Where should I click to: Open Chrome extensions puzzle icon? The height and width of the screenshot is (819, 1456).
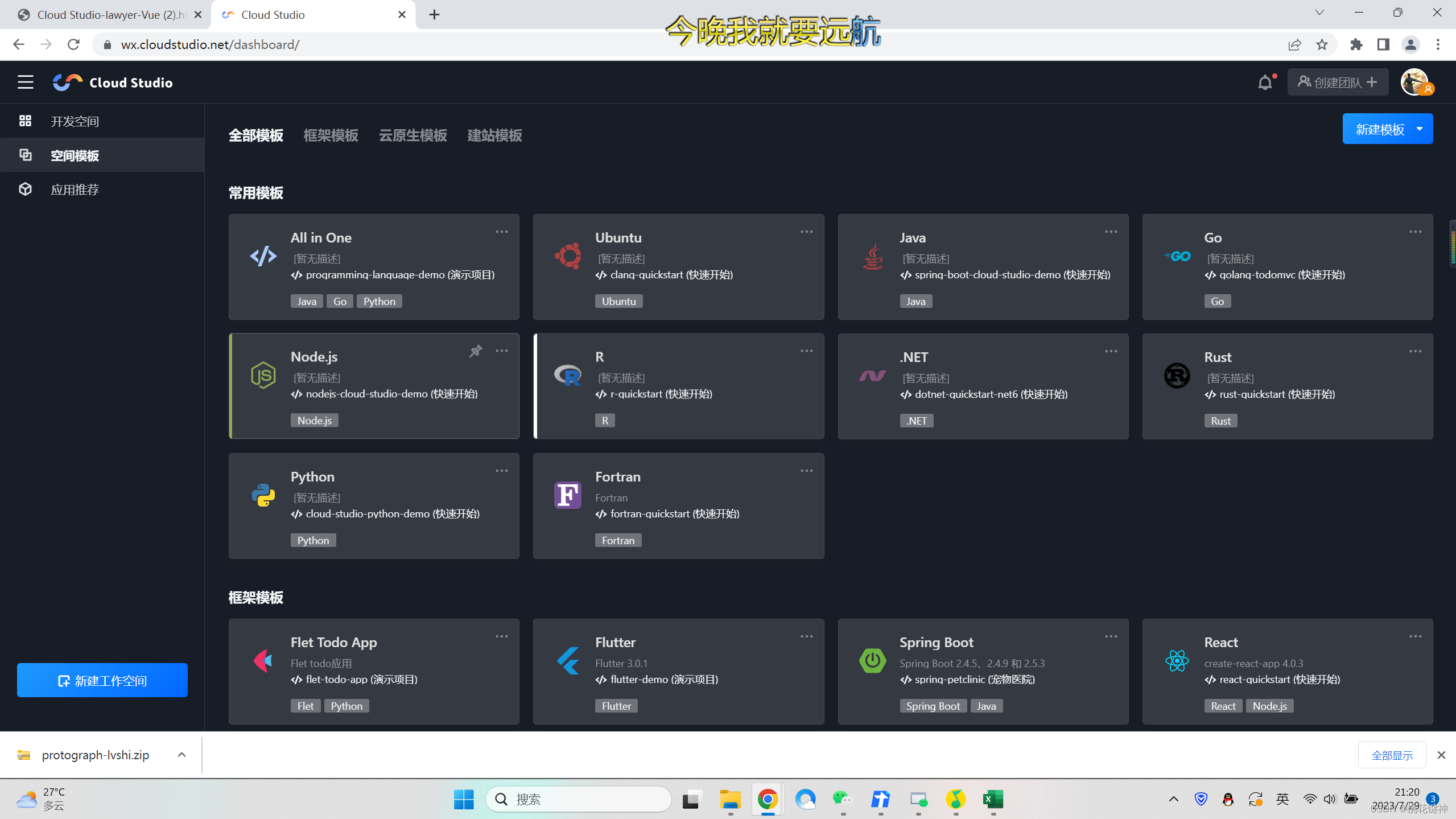1356,44
